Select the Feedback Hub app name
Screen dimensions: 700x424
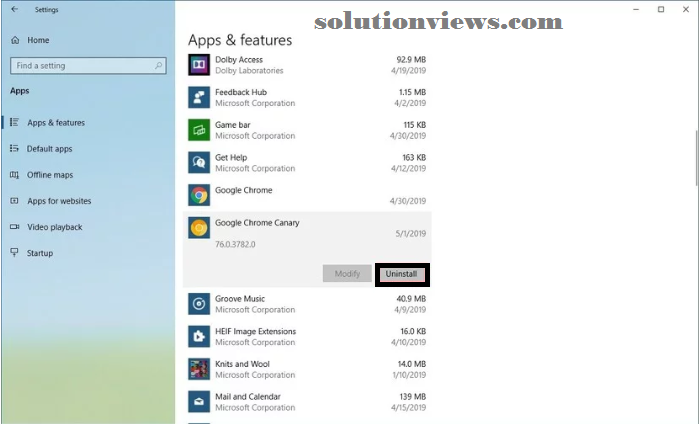241,92
